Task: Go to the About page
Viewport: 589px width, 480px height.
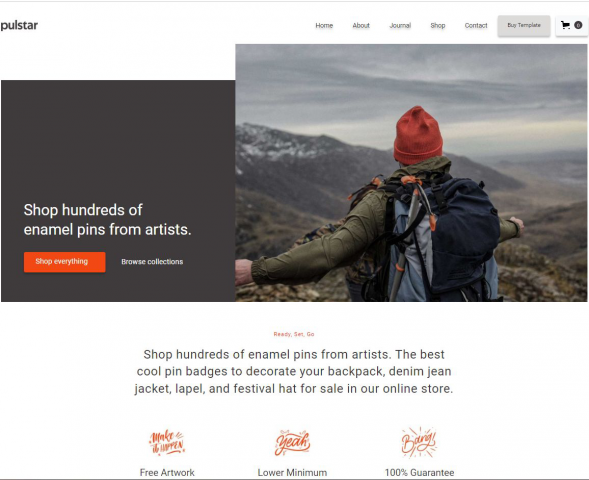Action: point(361,26)
